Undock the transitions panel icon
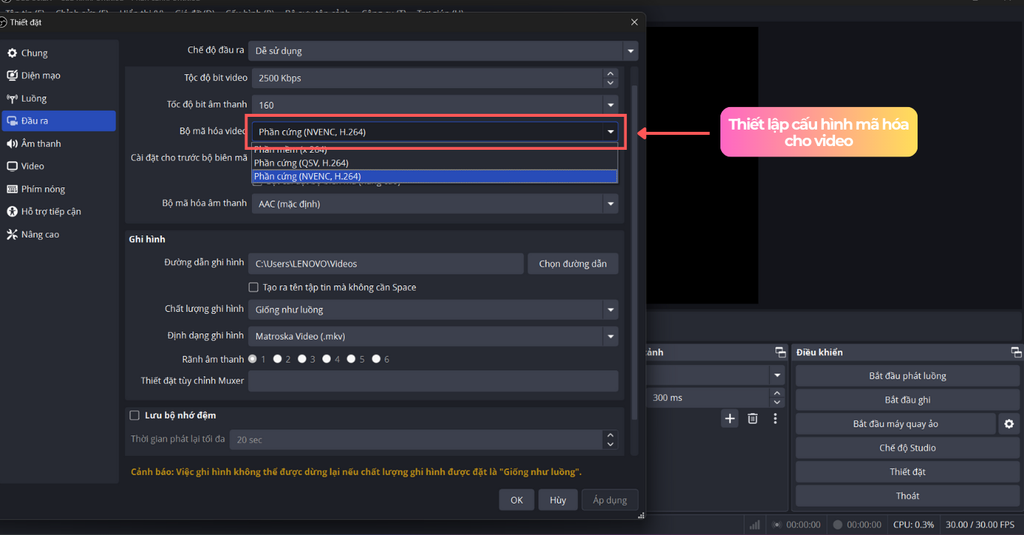 780,352
